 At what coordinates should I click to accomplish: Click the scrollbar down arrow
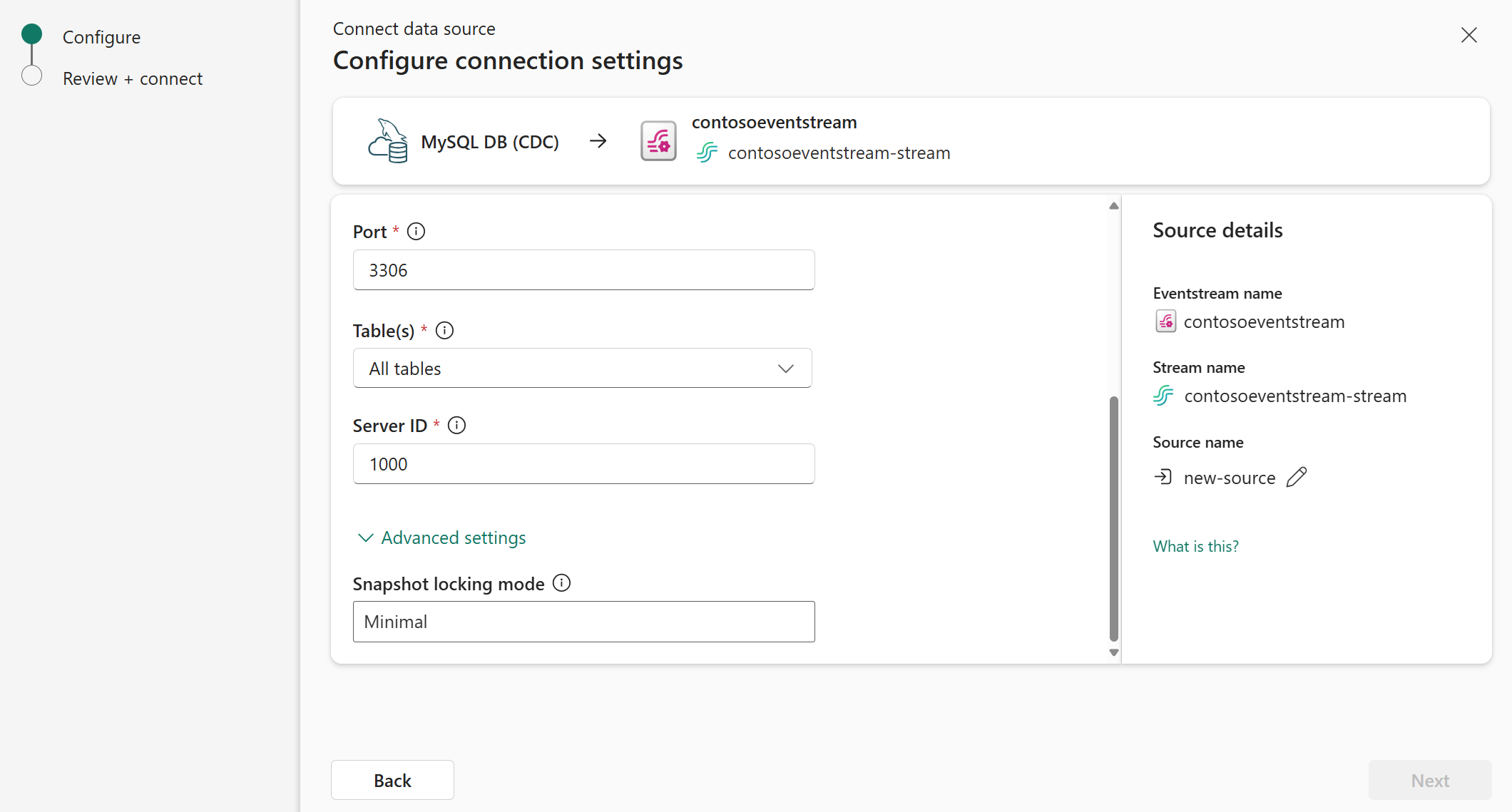click(1114, 652)
